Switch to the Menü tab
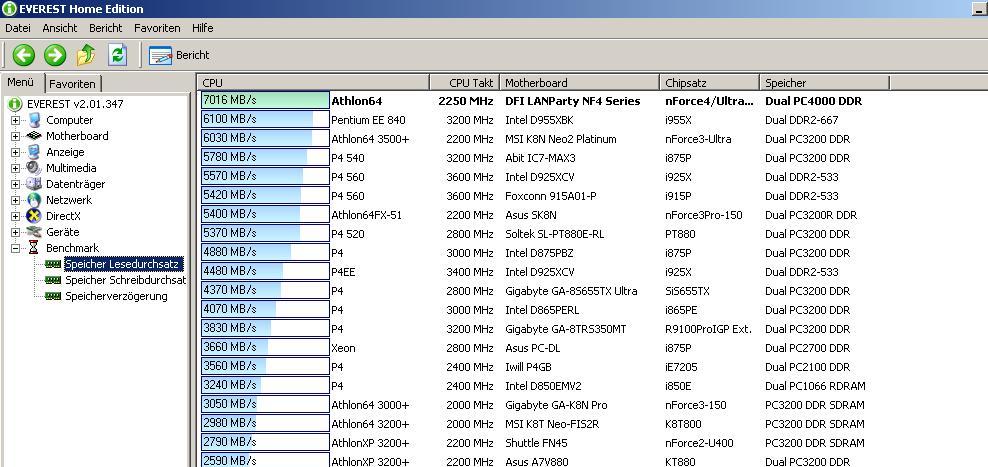 (21, 83)
